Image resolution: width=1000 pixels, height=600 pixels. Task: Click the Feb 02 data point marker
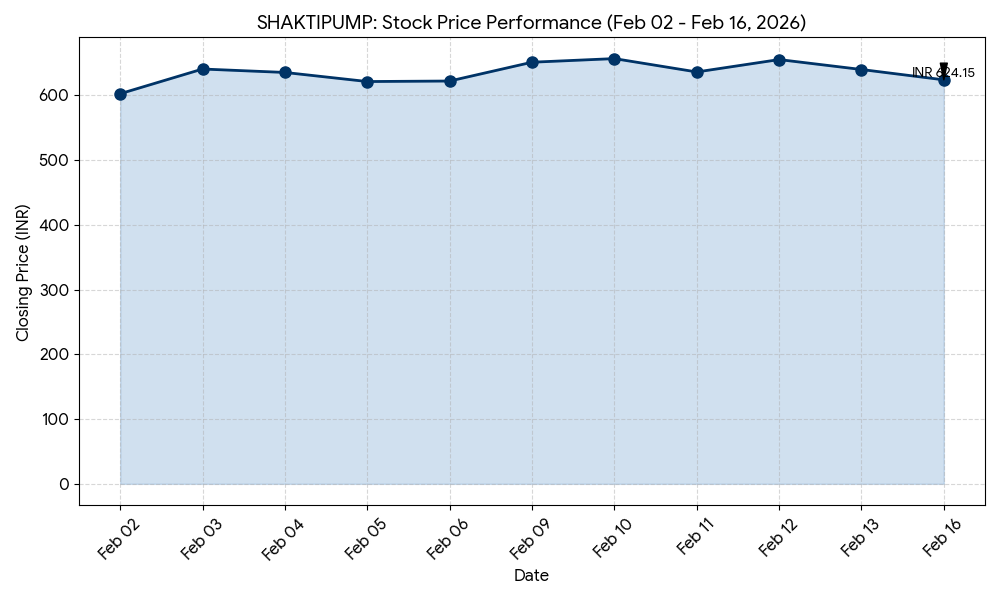pos(120,94)
